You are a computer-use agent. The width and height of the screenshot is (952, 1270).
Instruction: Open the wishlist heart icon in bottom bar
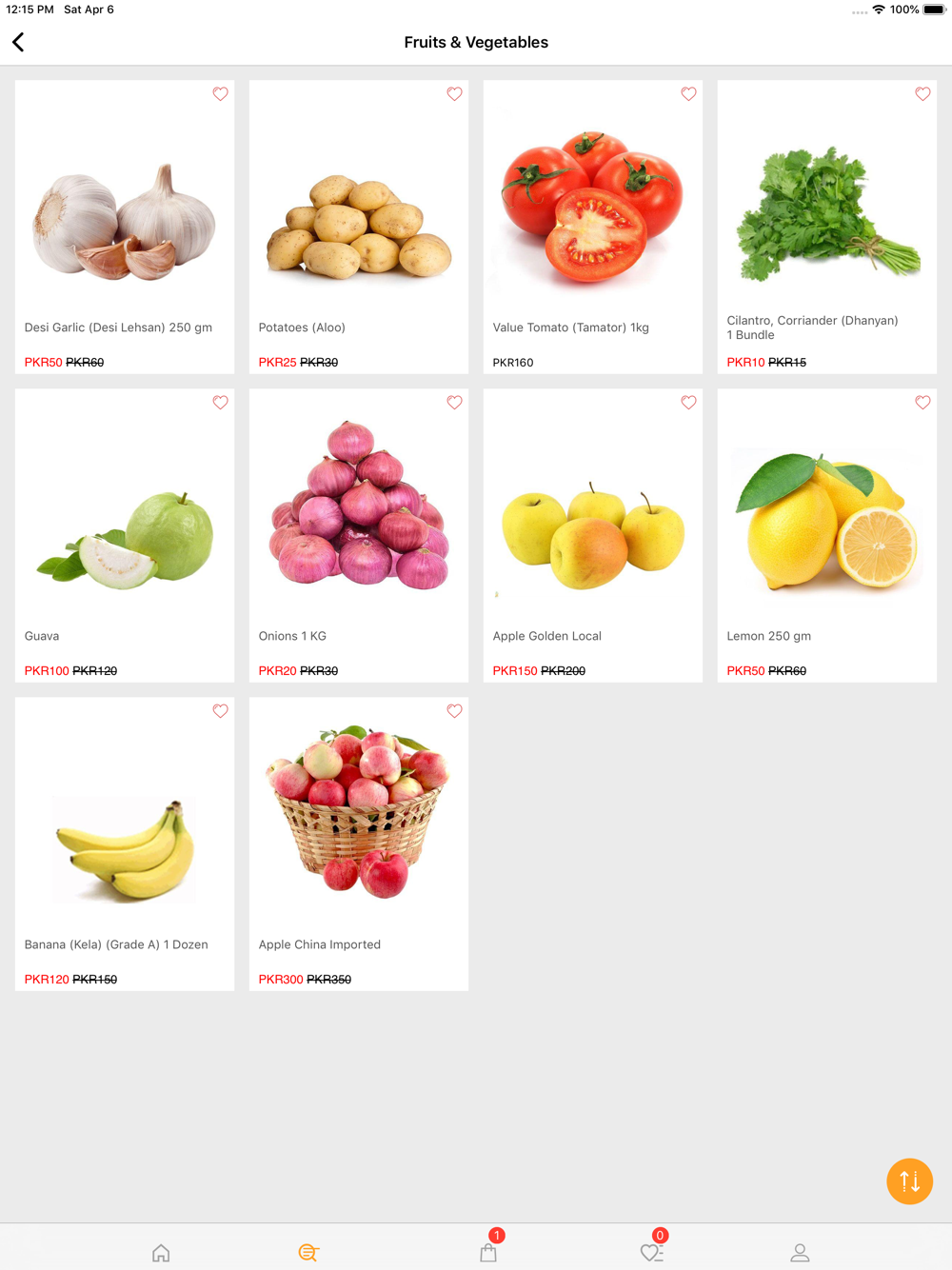click(652, 1253)
